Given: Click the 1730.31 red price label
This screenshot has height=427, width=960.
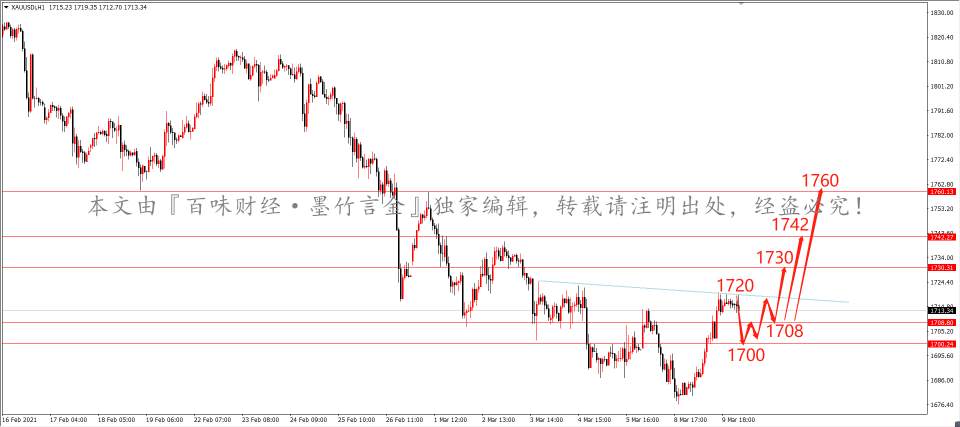Looking at the screenshot, I should 942,268.
